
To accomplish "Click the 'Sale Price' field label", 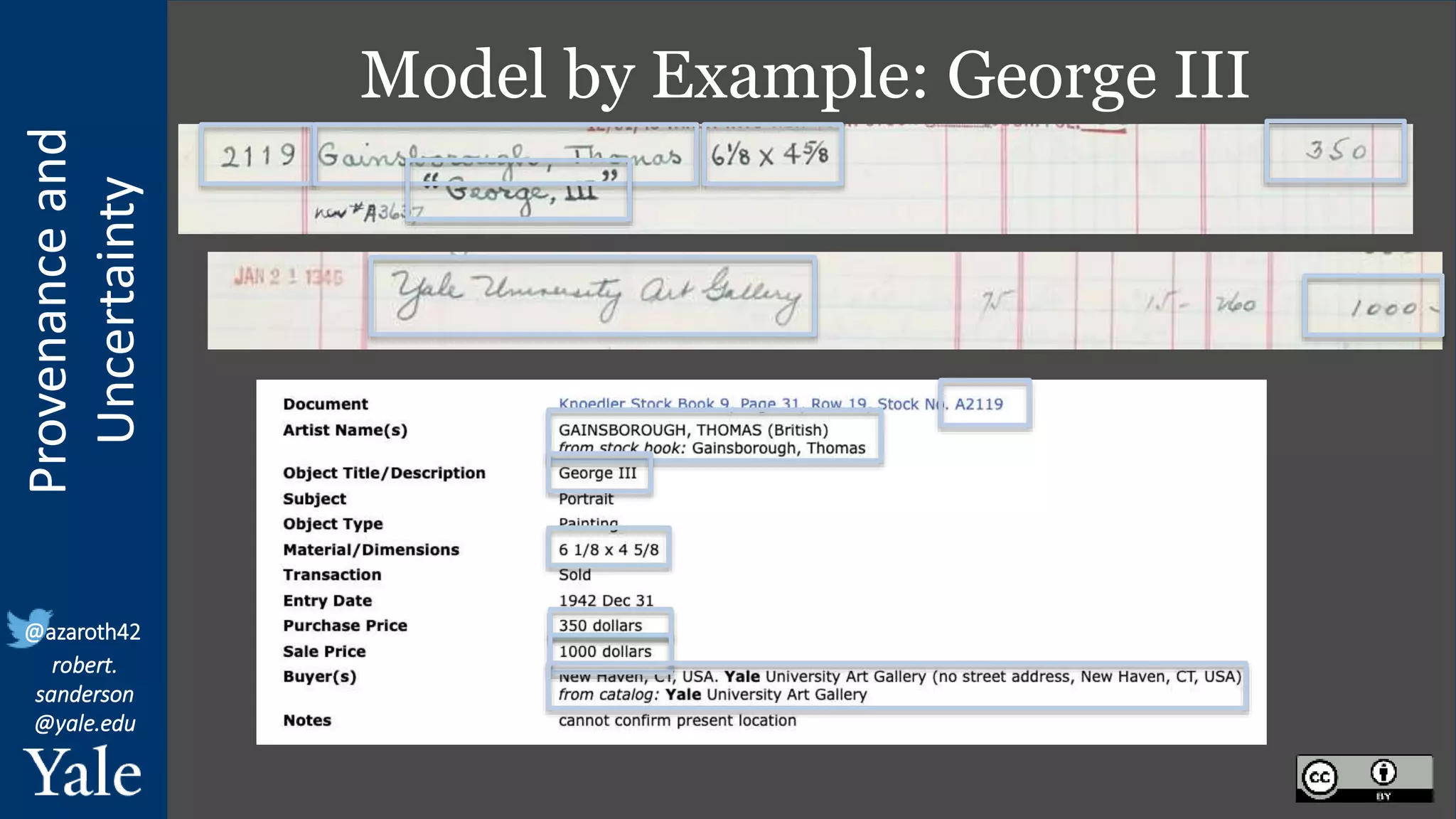I will click(x=324, y=651).
